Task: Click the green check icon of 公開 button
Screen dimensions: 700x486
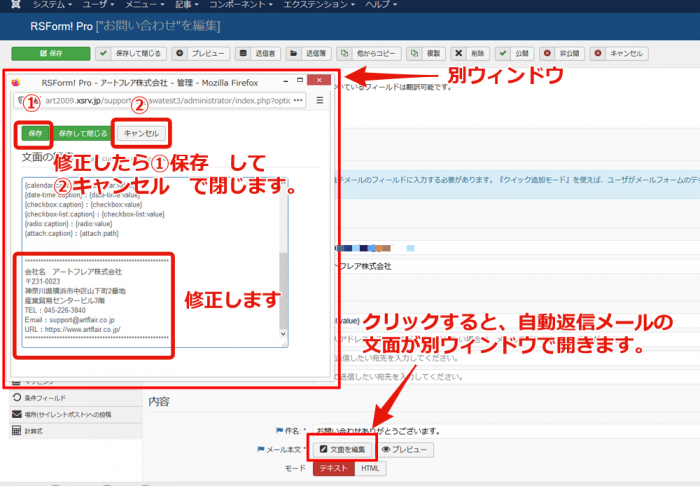Action: [503, 53]
